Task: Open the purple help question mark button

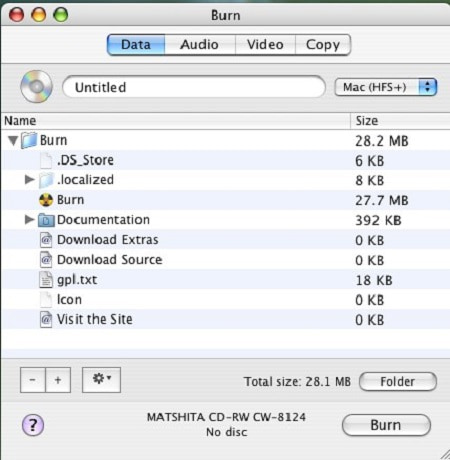Action: pyautogui.click(x=33, y=425)
